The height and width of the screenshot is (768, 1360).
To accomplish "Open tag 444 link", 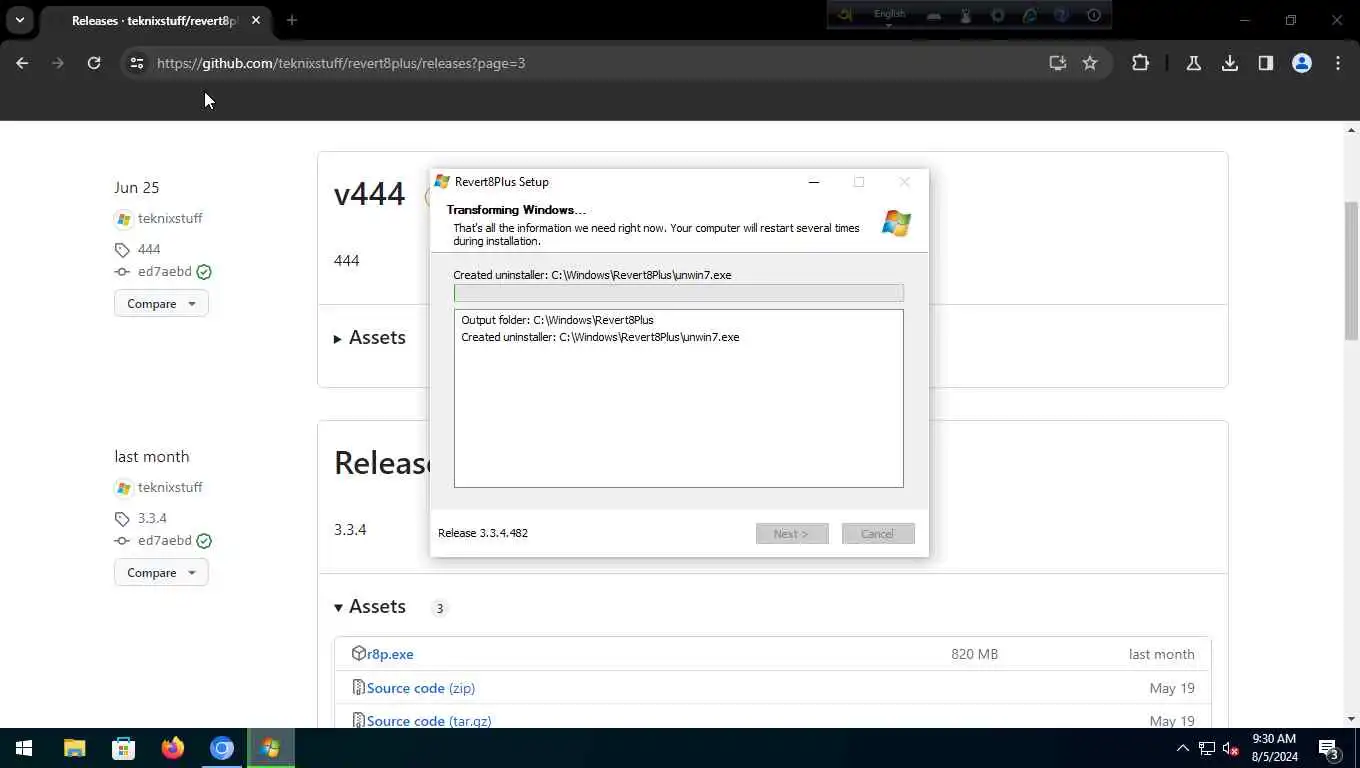I will (149, 249).
